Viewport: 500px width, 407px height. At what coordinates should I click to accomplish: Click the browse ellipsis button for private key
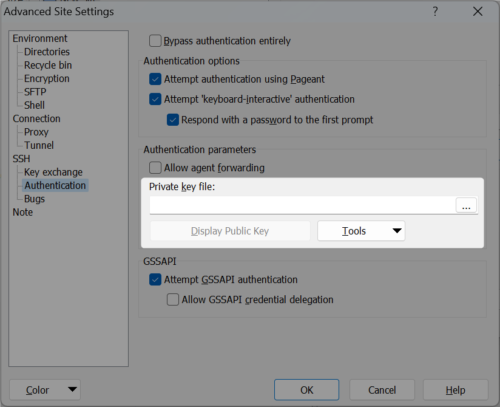pyautogui.click(x=466, y=205)
